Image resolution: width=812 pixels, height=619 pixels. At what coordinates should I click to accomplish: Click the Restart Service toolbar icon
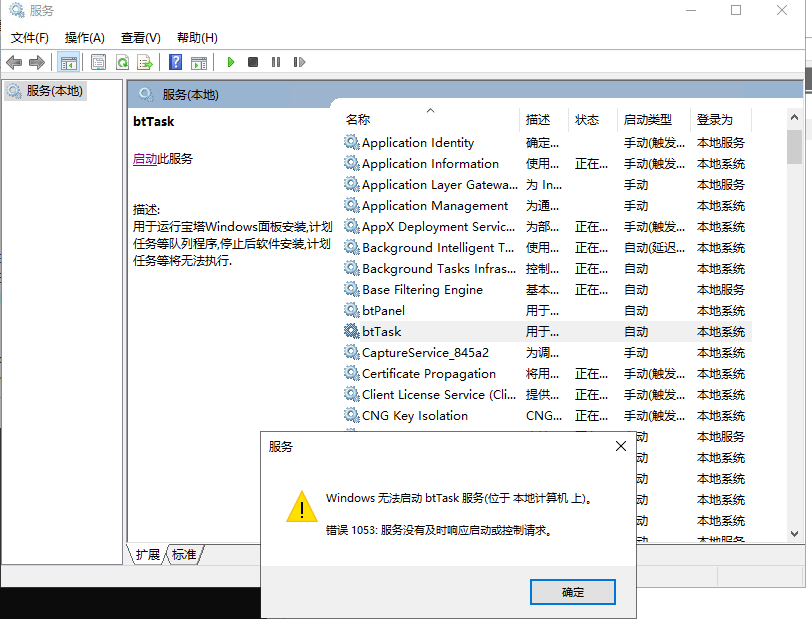pyautogui.click(x=299, y=63)
